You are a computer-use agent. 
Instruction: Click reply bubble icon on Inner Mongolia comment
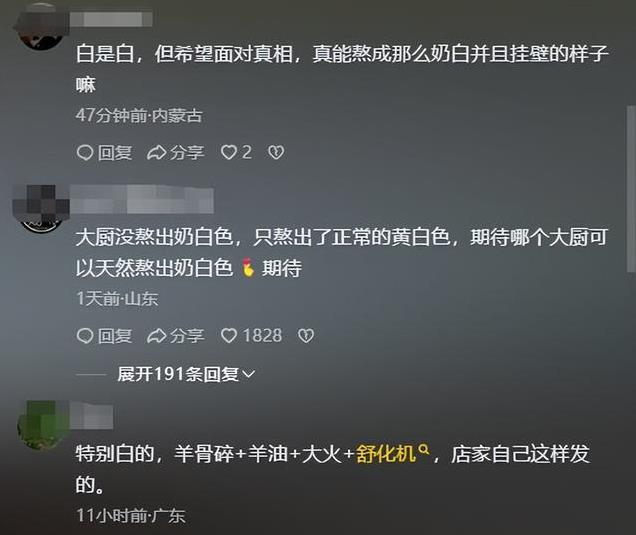[85, 153]
